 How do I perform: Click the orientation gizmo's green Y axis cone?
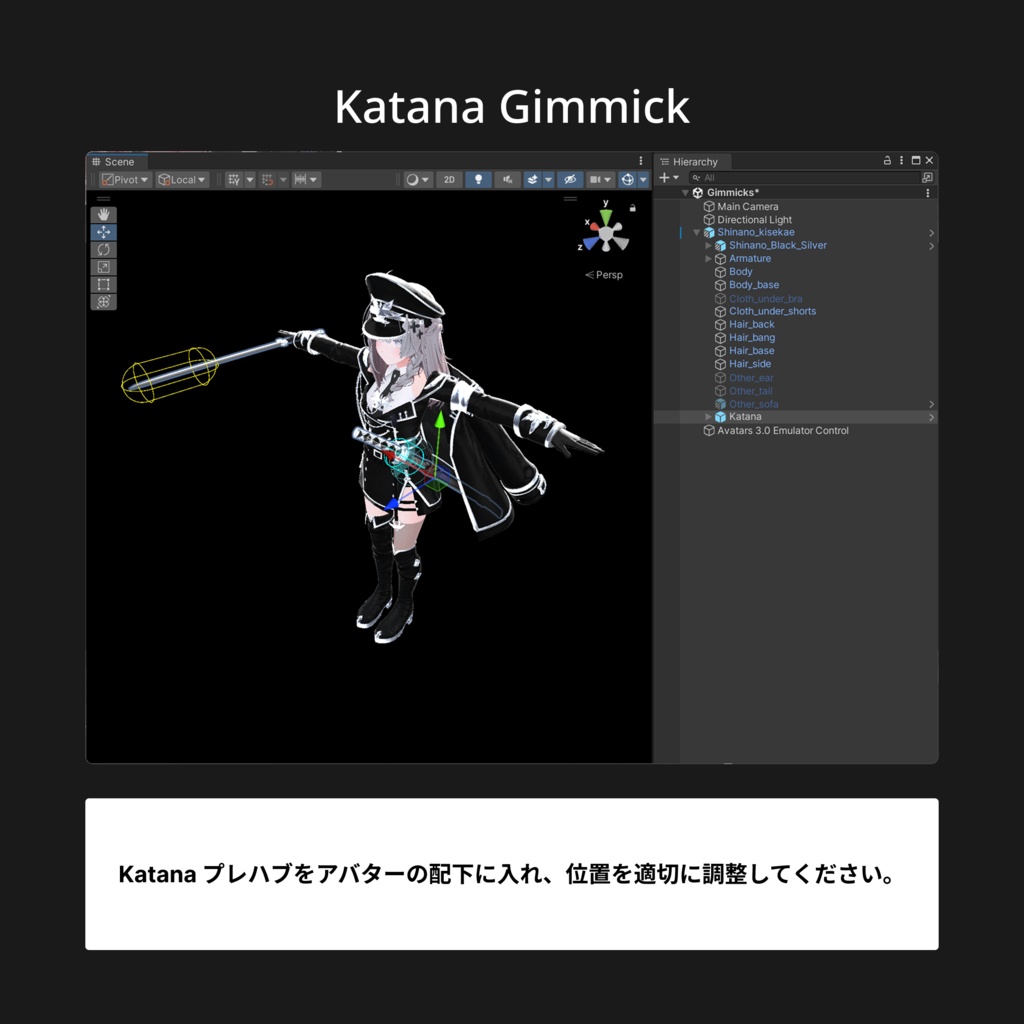point(607,217)
